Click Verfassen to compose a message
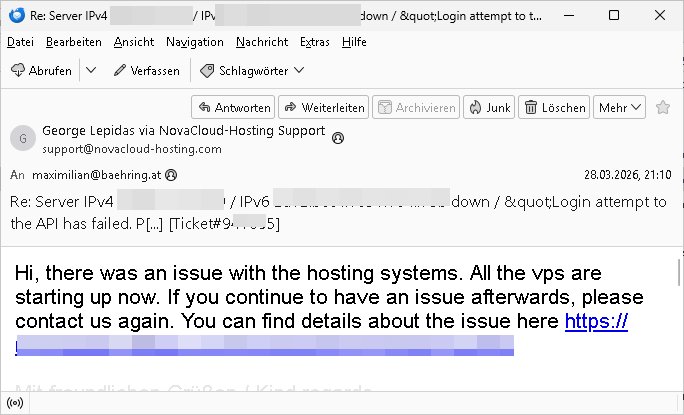Image resolution: width=684 pixels, height=415 pixels. click(147, 70)
